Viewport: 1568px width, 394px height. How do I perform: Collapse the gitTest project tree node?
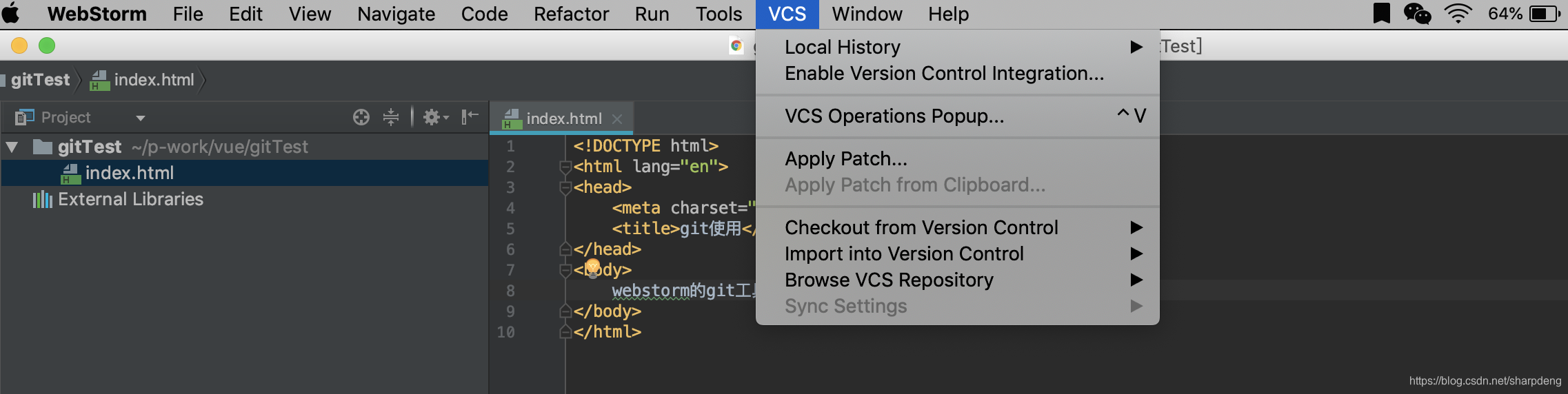click(x=12, y=147)
